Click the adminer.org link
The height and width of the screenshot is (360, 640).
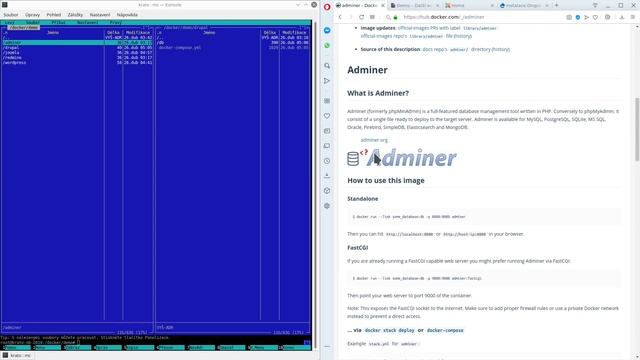tap(374, 140)
